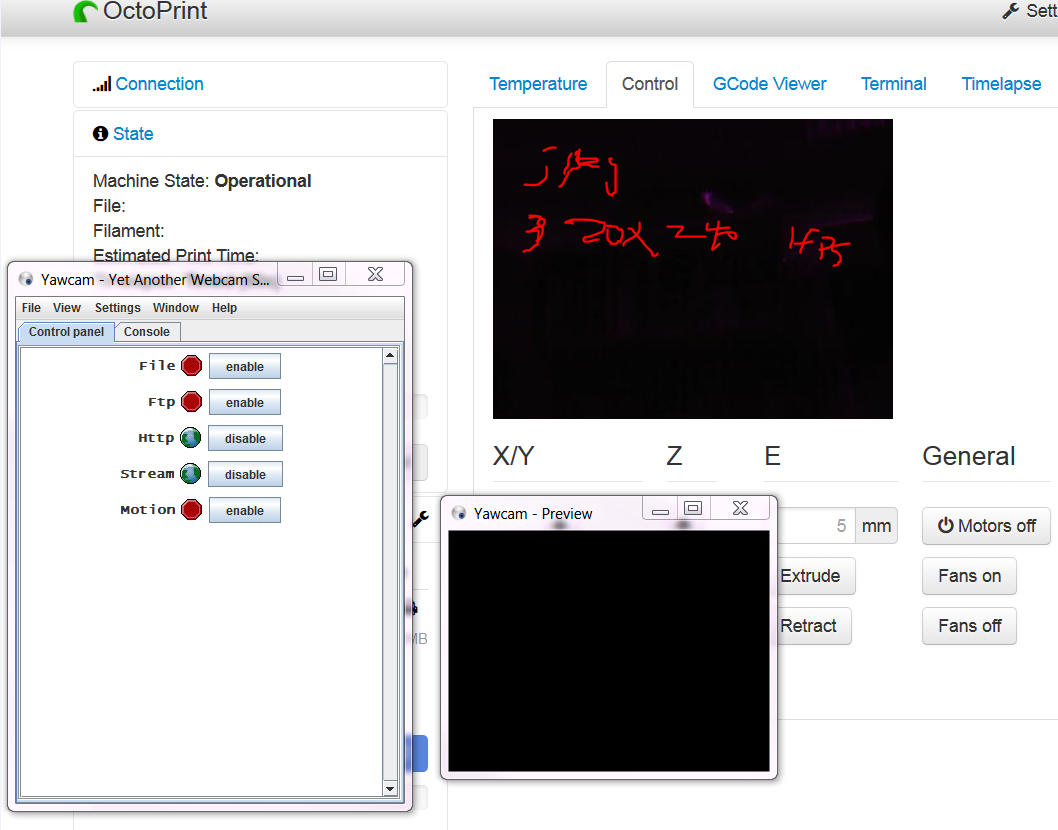The width and height of the screenshot is (1058, 830).
Task: Click the Fans on button
Action: click(969, 576)
